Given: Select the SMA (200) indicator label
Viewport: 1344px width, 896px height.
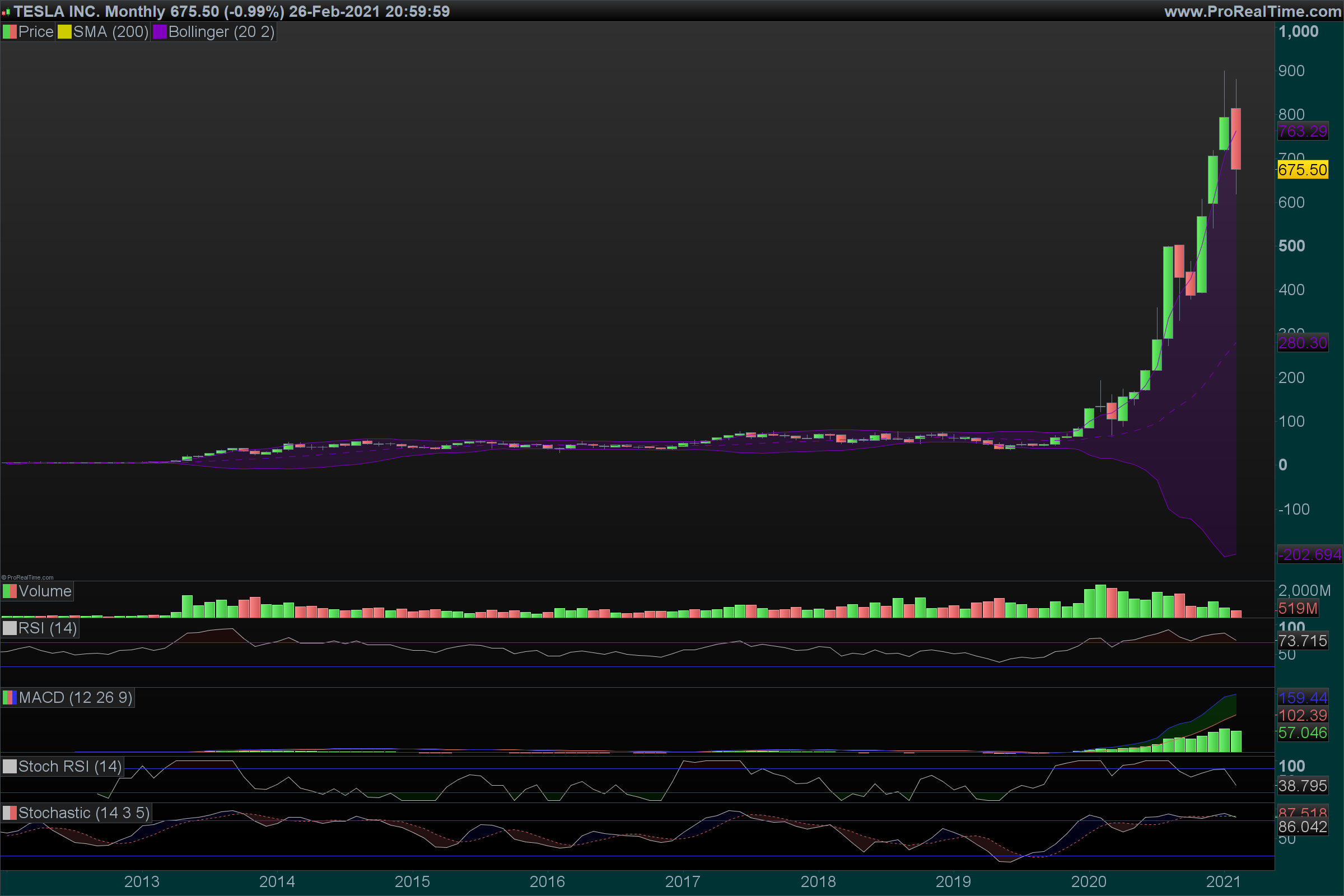Looking at the screenshot, I should coord(111,32).
